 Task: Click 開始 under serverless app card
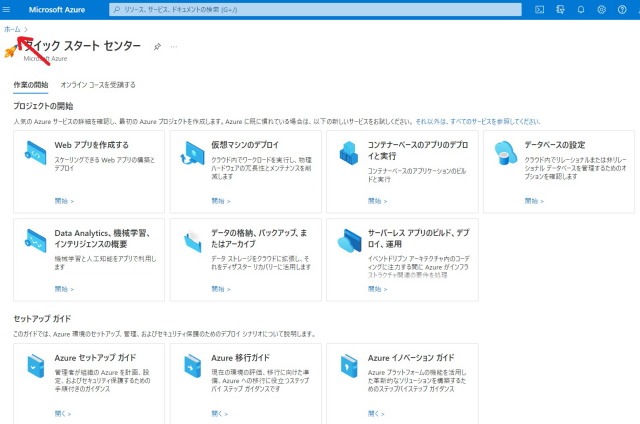click(378, 289)
